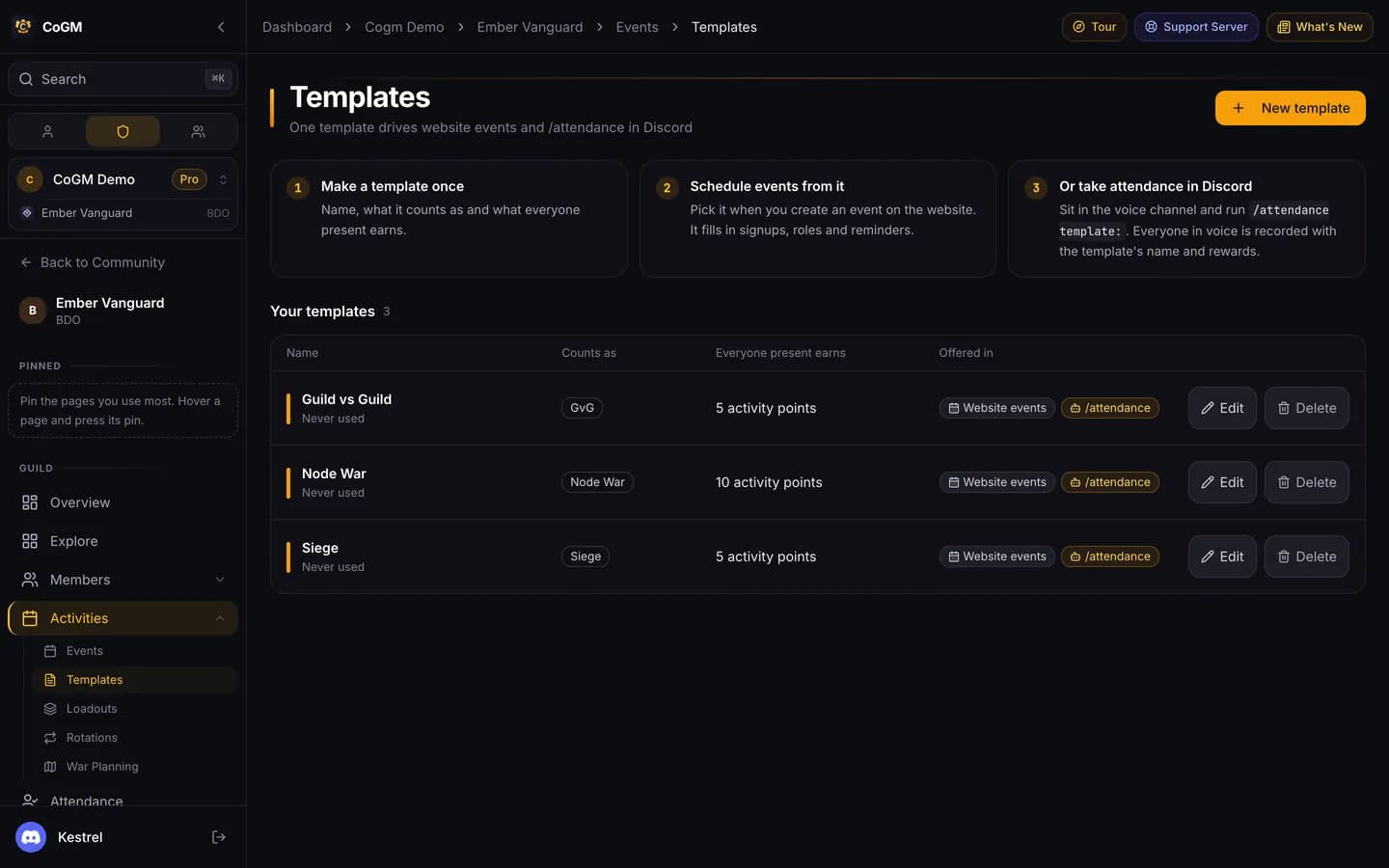Delete the Guild vs Guild template
The height and width of the screenshot is (868, 1389).
coord(1306,408)
